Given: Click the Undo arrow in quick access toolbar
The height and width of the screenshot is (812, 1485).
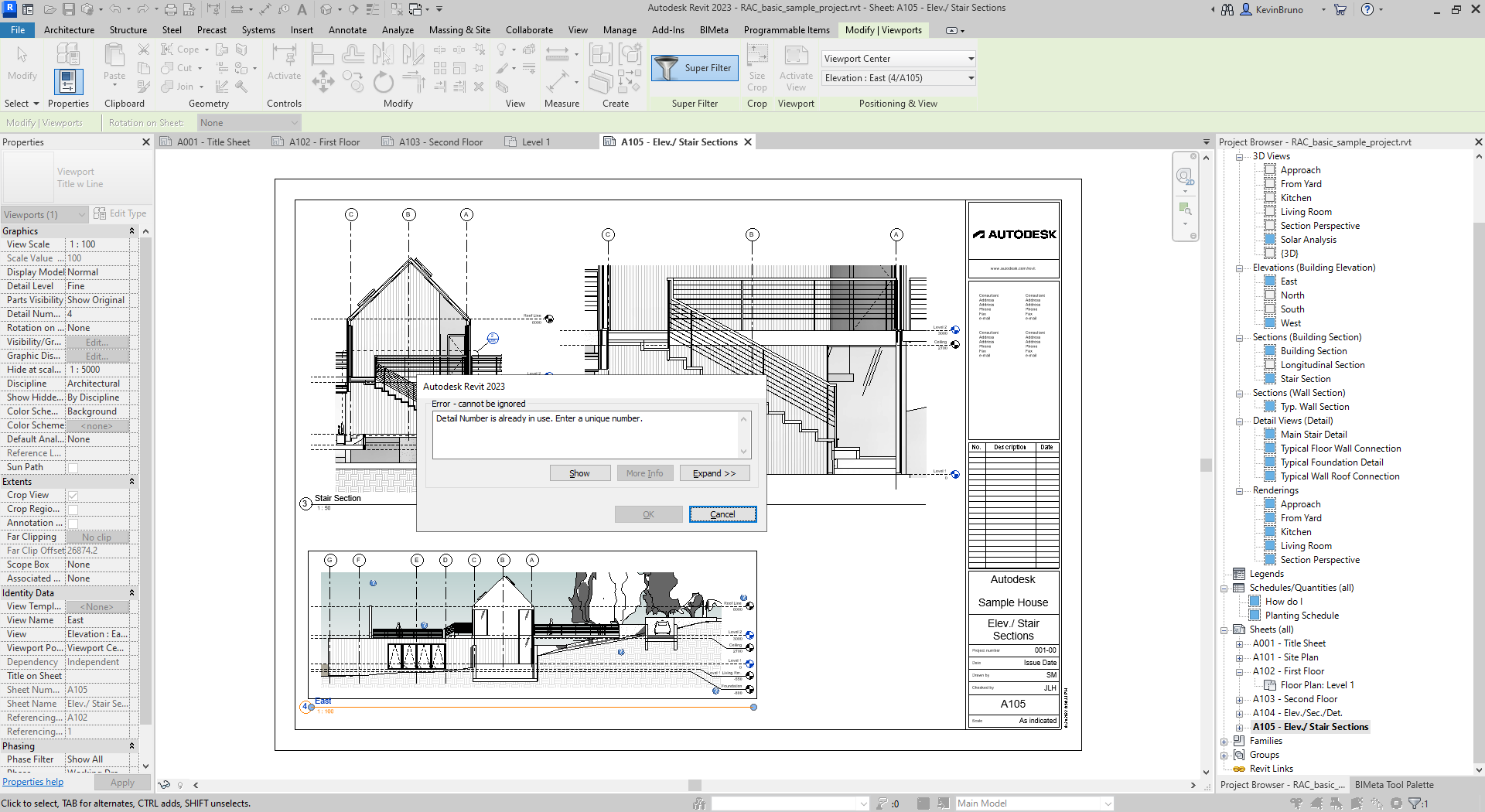Looking at the screenshot, I should click(x=114, y=9).
